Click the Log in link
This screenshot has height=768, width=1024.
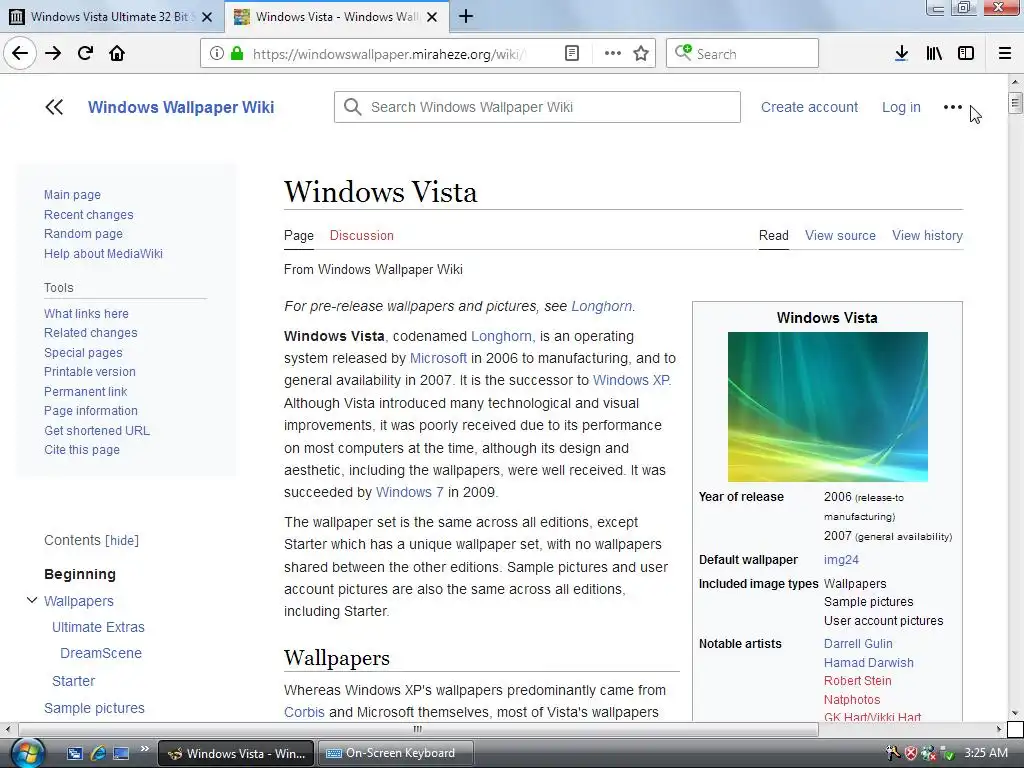901,107
